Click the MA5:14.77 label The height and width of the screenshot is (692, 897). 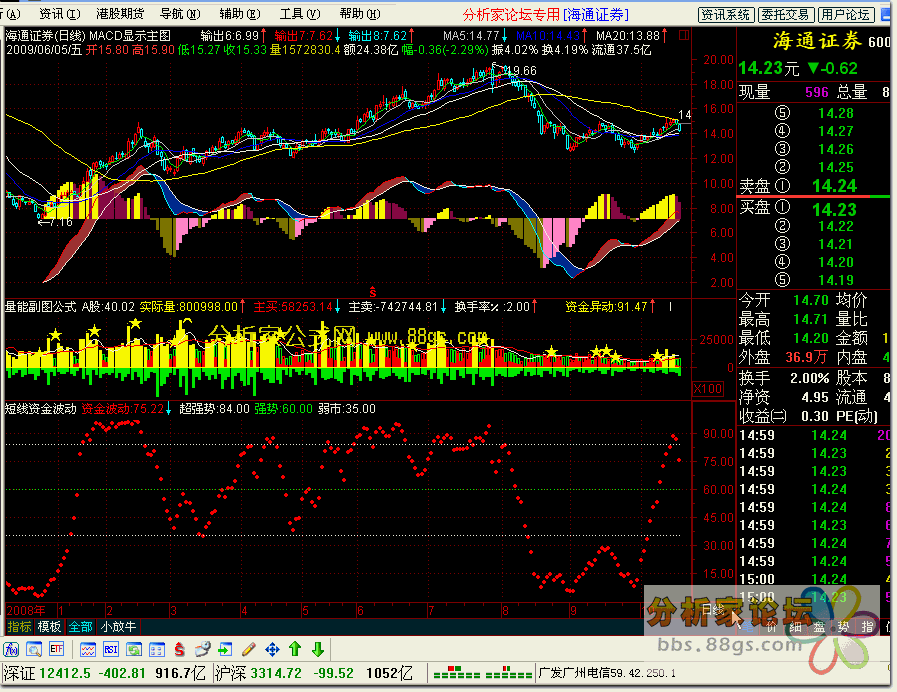(x=471, y=35)
